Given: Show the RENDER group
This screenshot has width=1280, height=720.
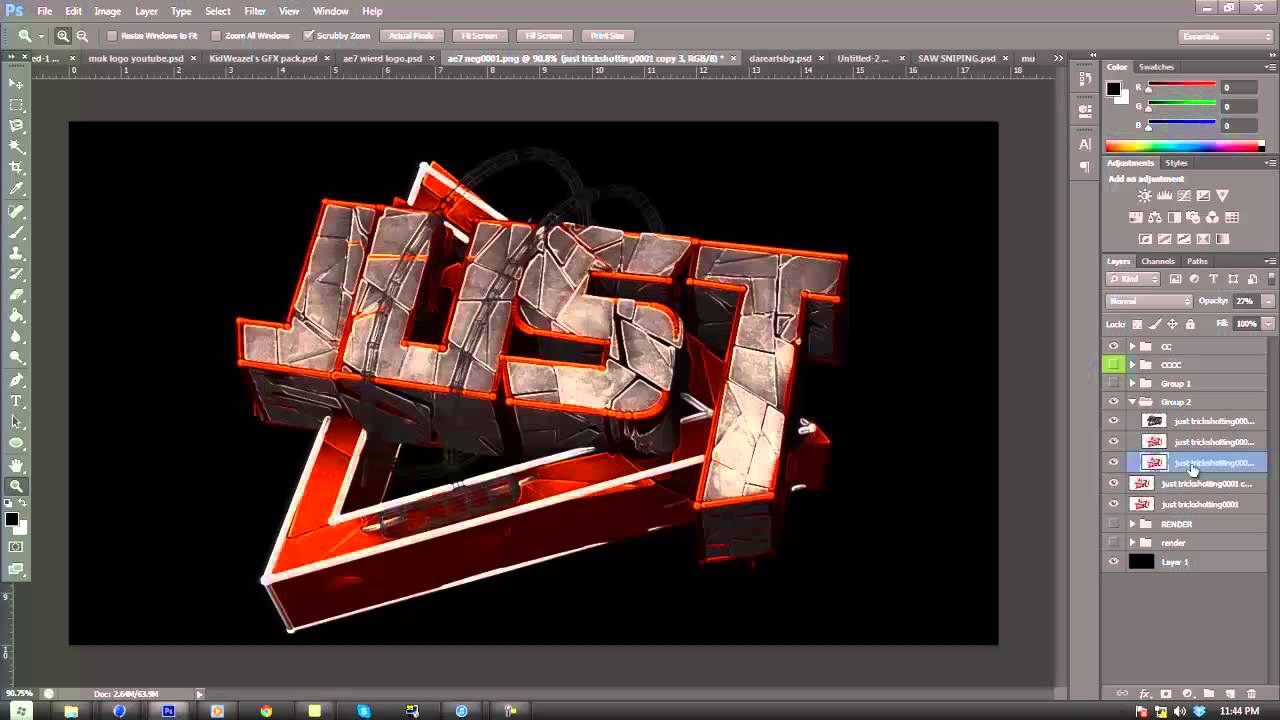Looking at the screenshot, I should pos(1113,524).
